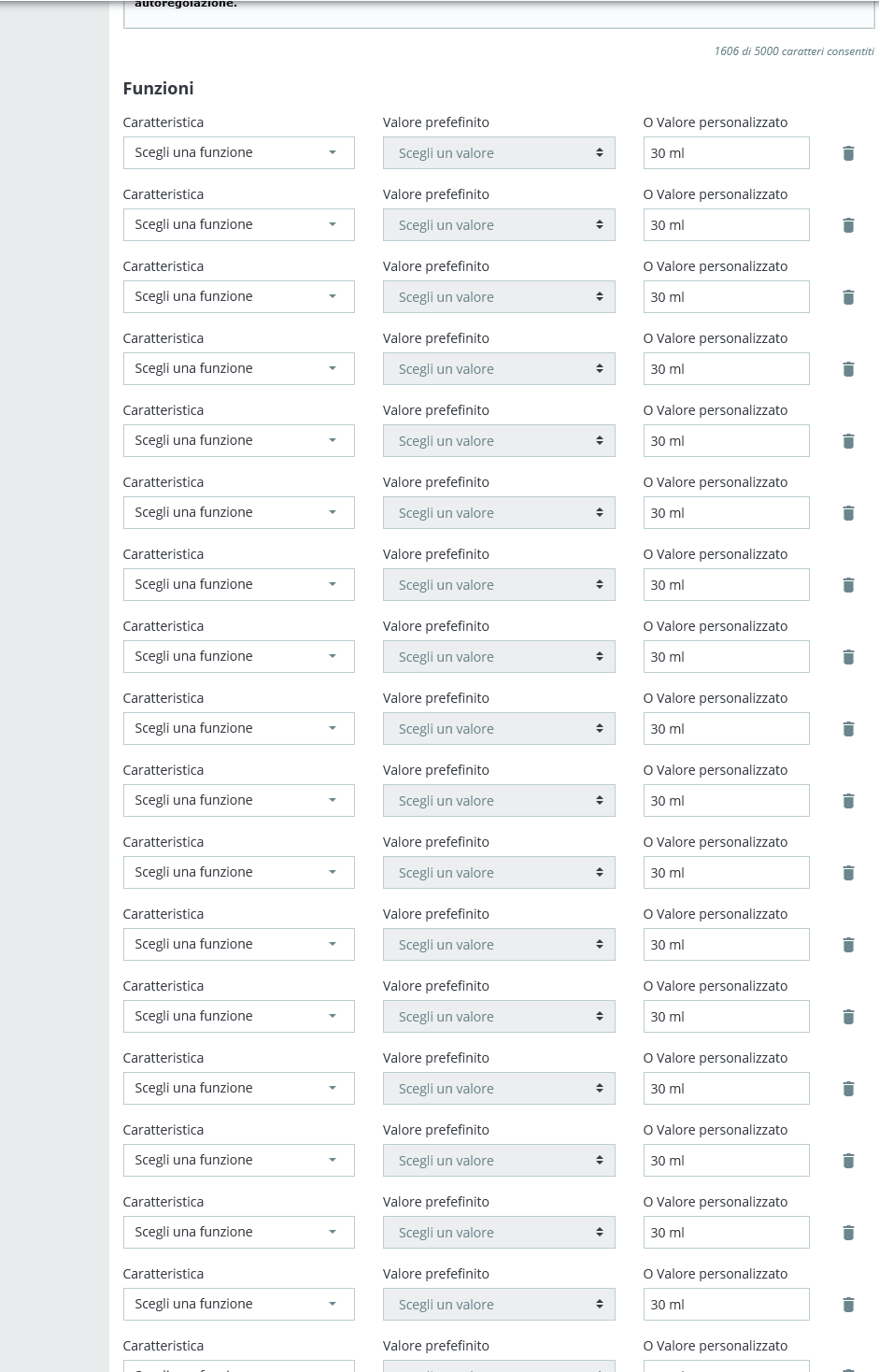Open "Scegli un valore" selector in tenth row

pos(499,801)
